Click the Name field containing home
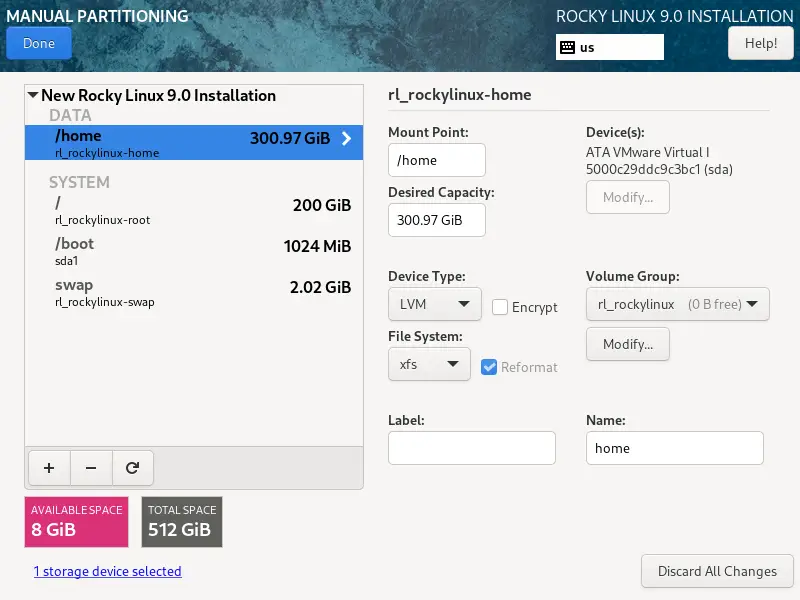 tap(674, 448)
